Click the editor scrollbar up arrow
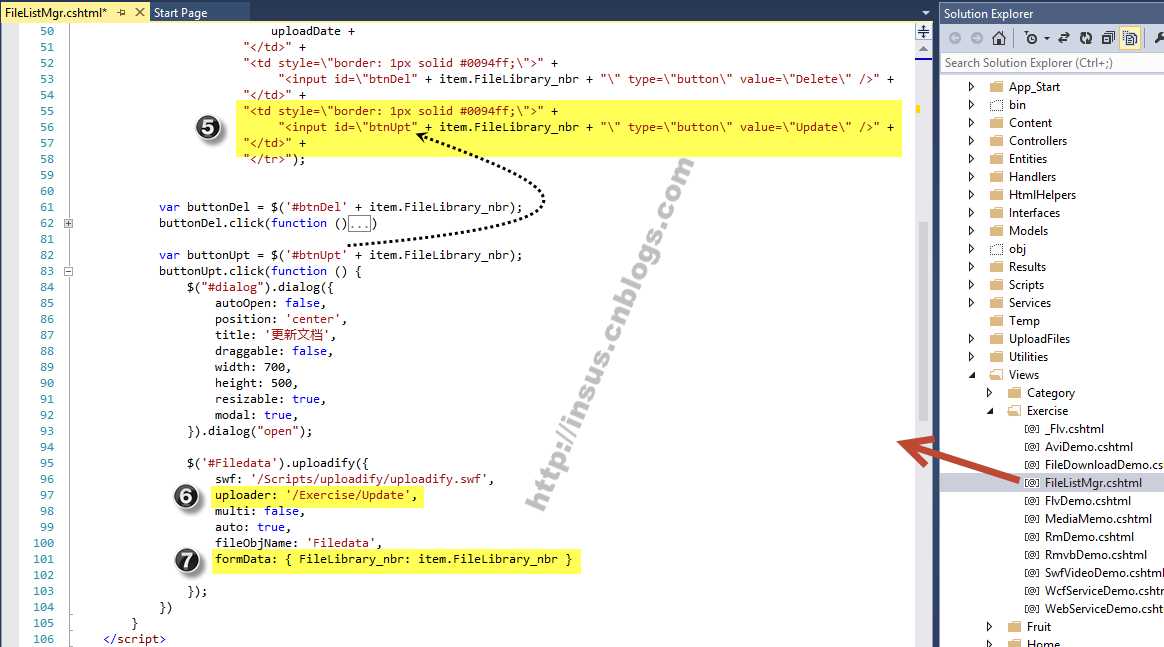Screen dimensions: 1164x647 point(923,49)
